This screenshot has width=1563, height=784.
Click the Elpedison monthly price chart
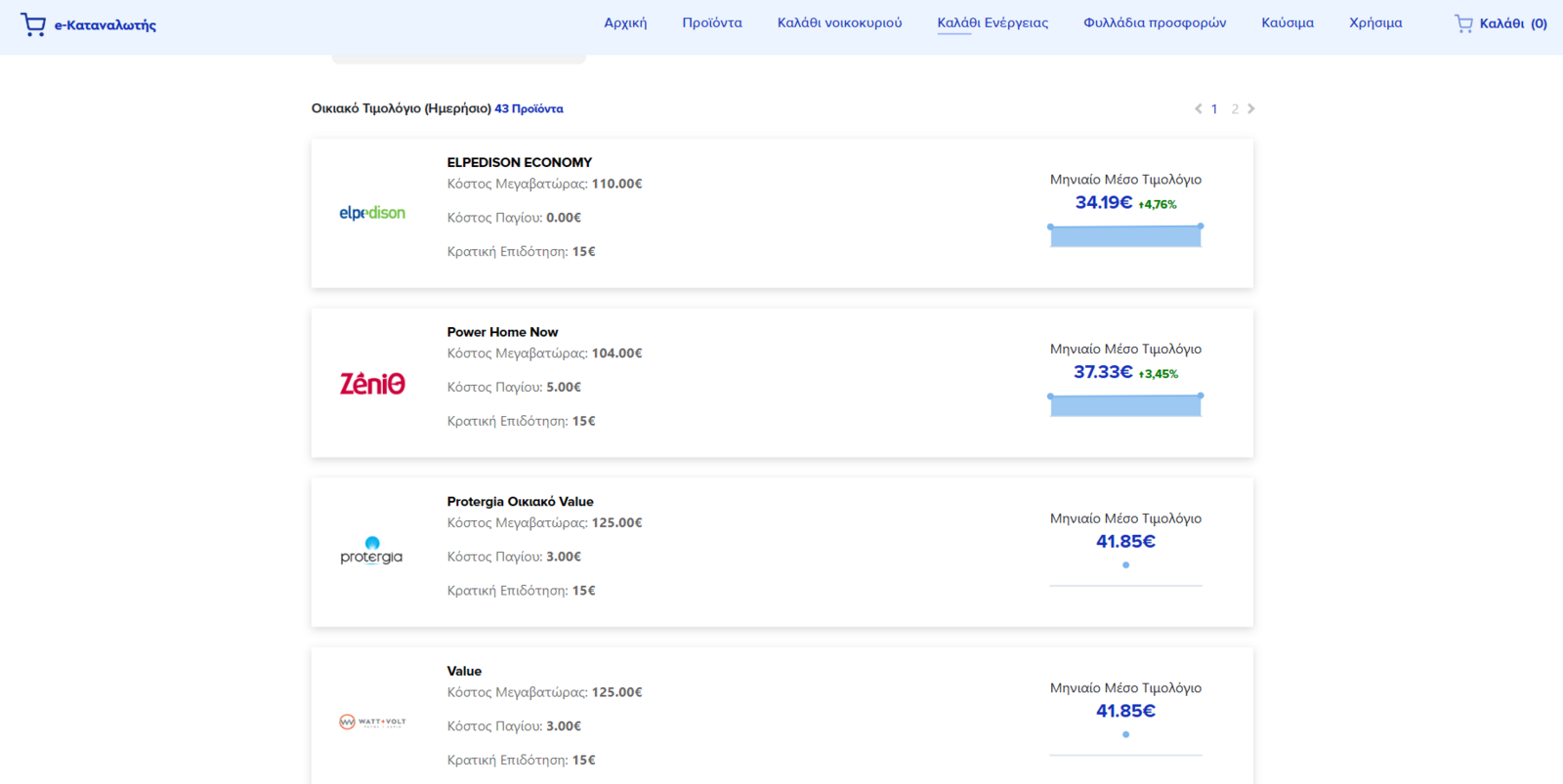1125,235
